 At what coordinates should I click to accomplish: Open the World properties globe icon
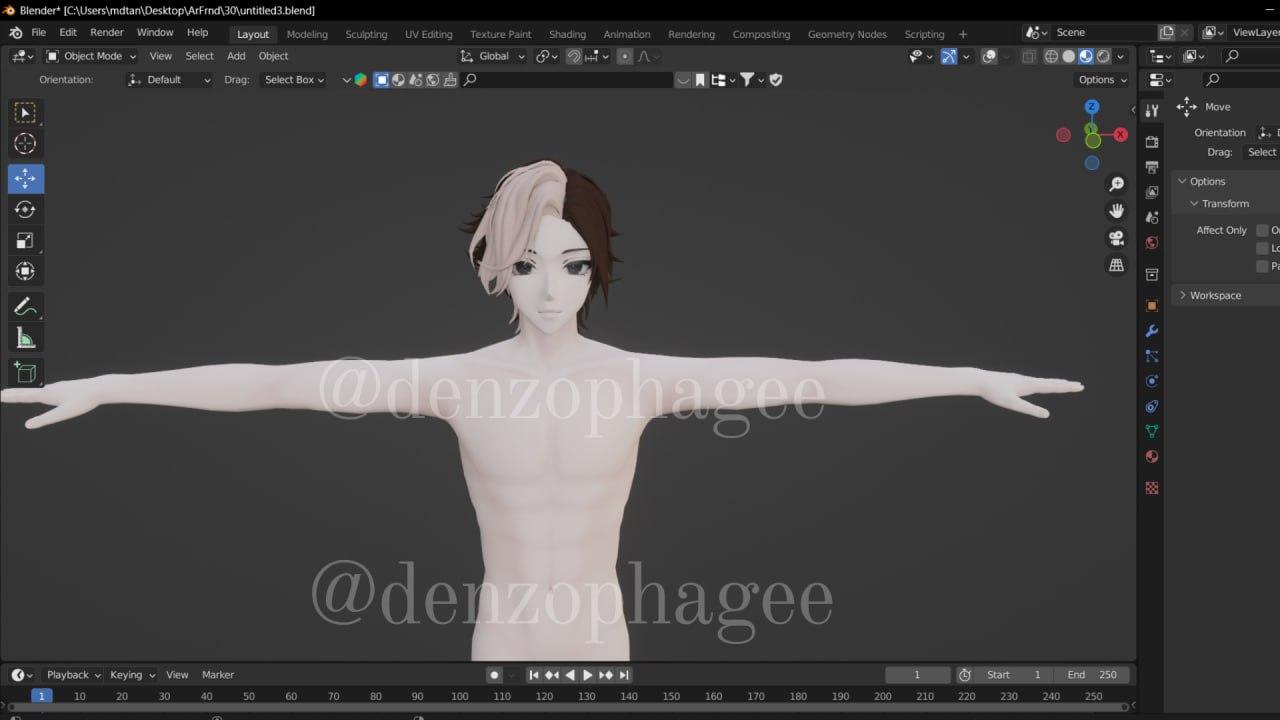pos(1152,242)
